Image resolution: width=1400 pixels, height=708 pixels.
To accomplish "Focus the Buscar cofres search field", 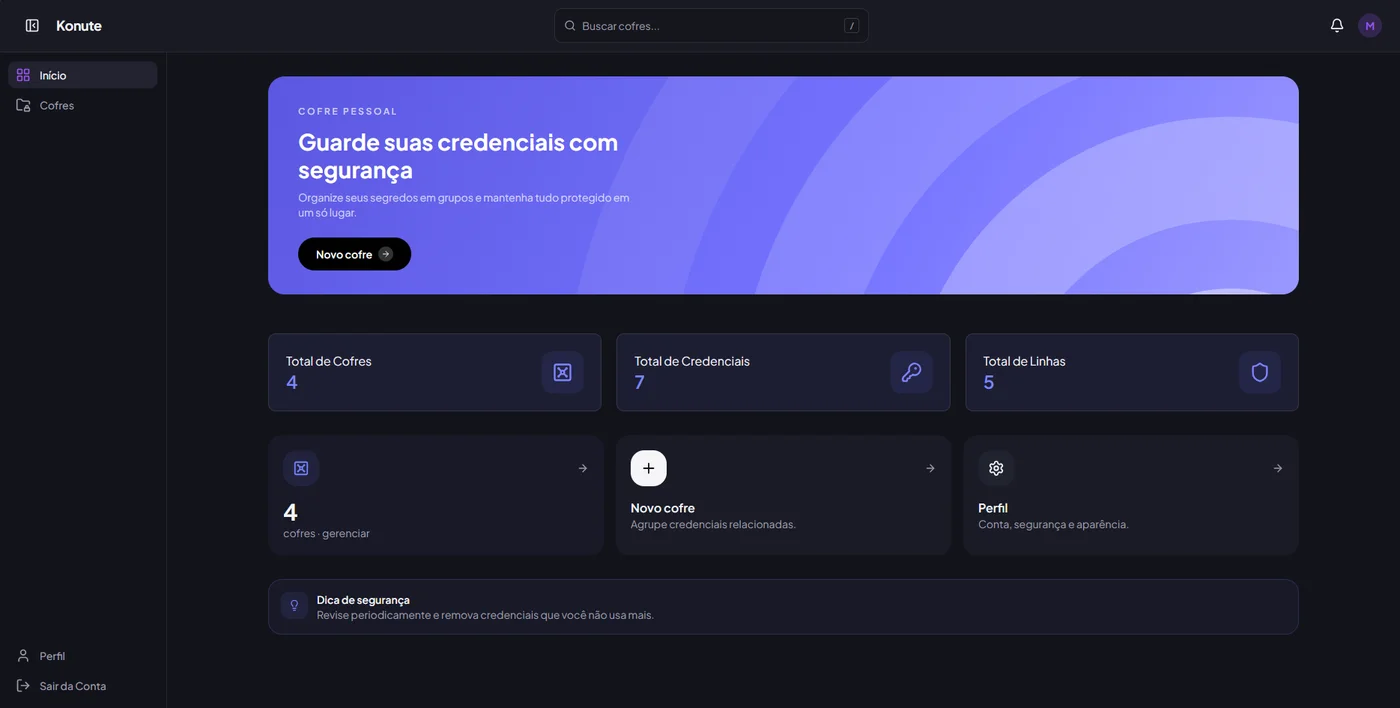I will 711,26.
